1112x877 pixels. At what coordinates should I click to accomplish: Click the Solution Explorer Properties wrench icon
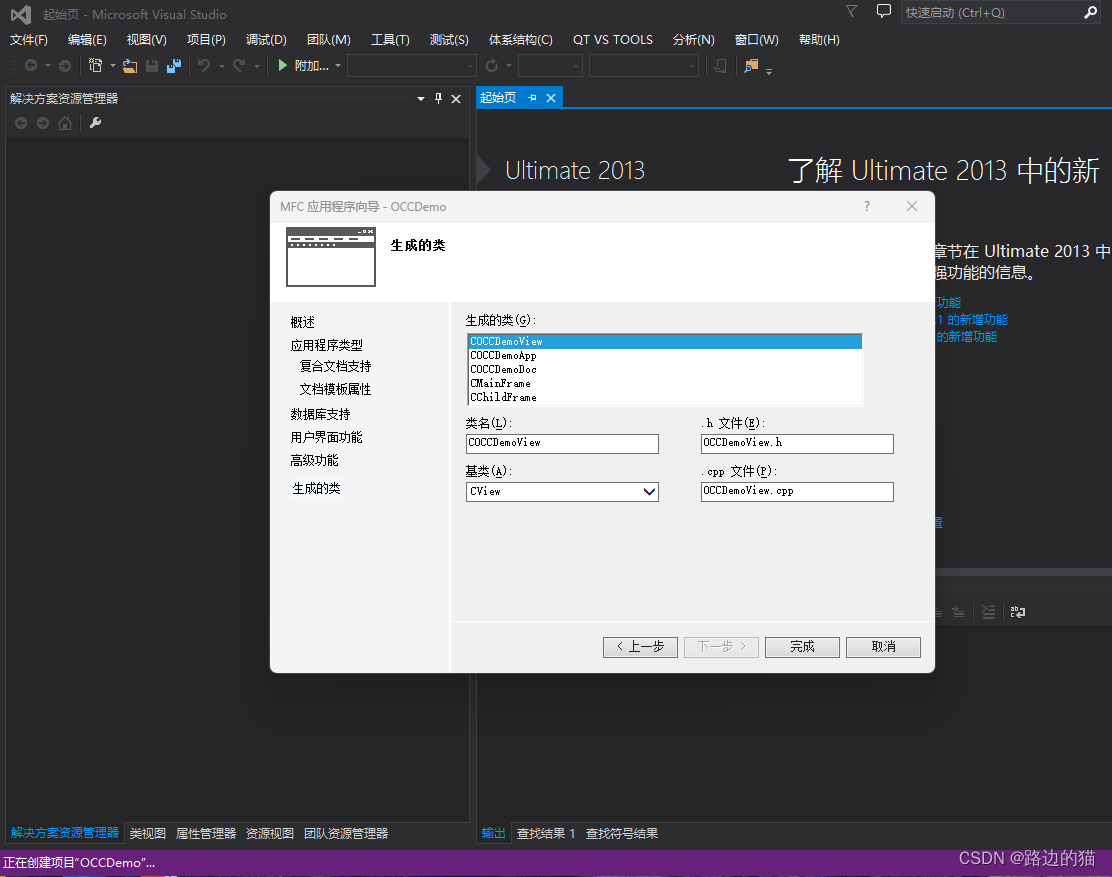coord(95,123)
